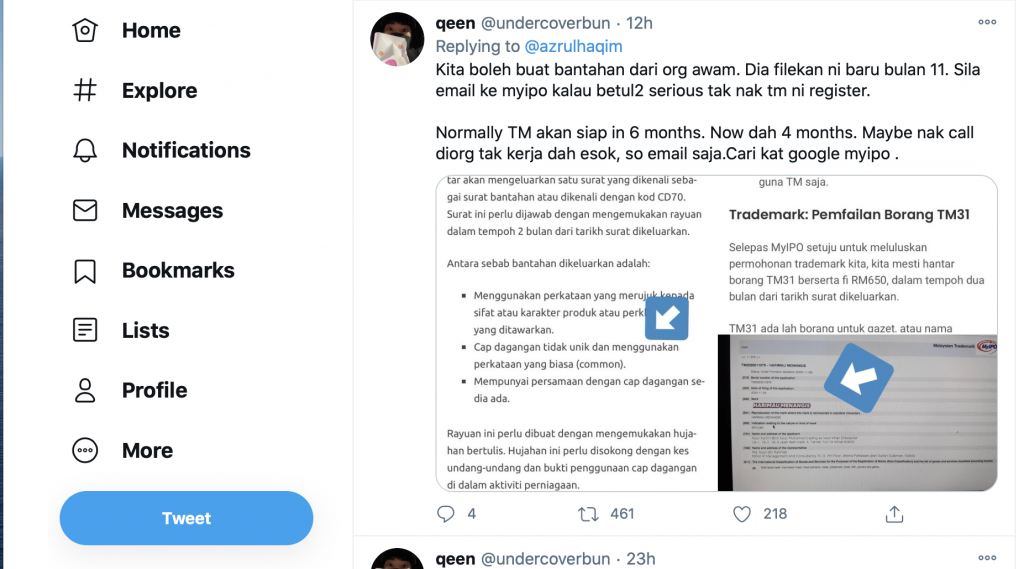The height and width of the screenshot is (569, 1024).
Task: Retweet the tweet with 461 retweets
Action: (x=588, y=514)
